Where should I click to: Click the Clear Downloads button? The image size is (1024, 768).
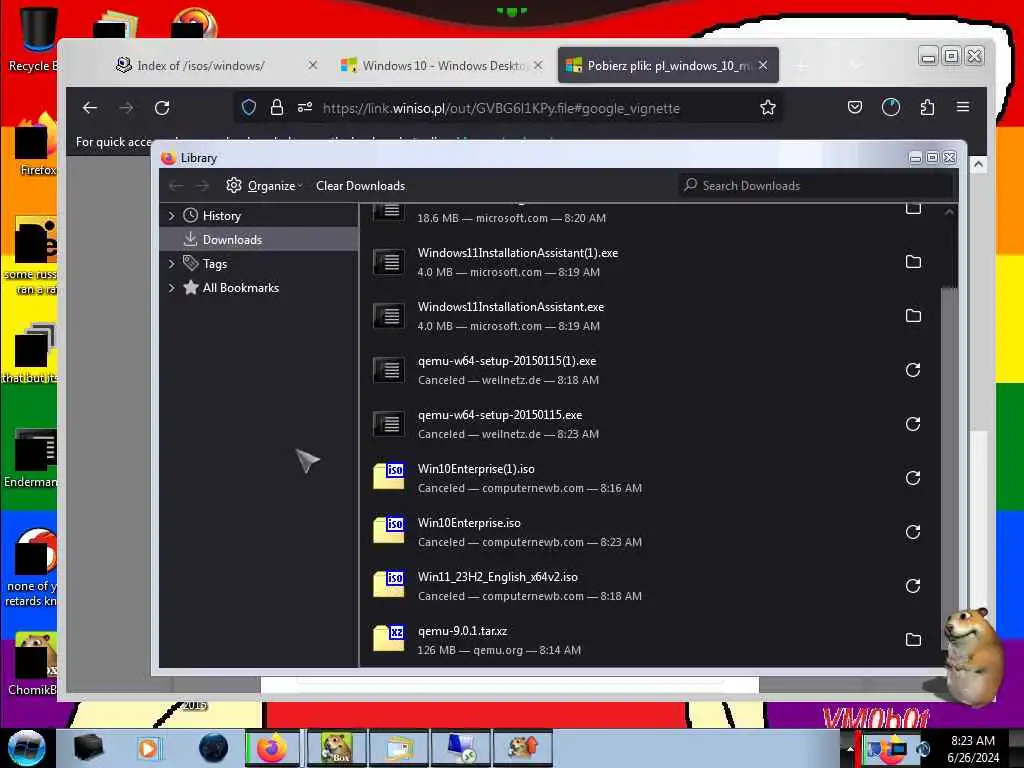click(360, 185)
